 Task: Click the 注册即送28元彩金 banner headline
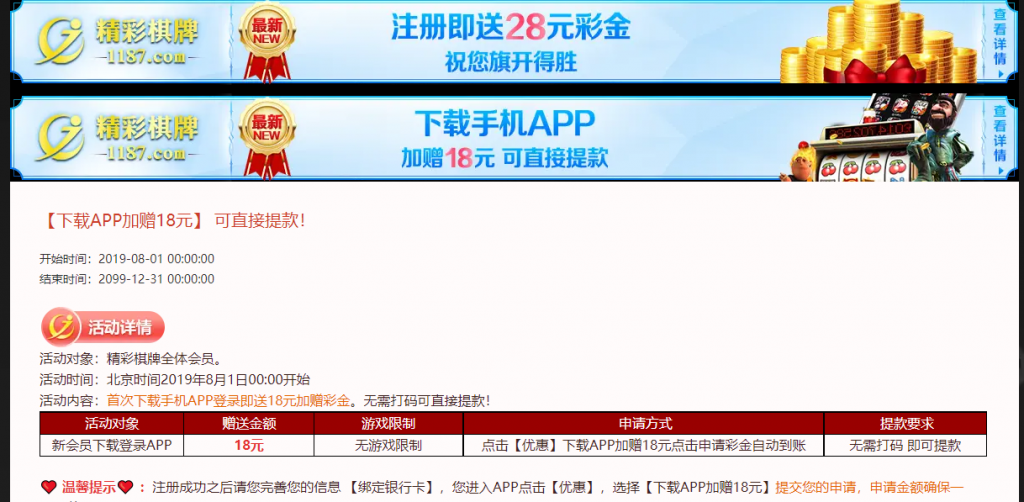point(511,27)
